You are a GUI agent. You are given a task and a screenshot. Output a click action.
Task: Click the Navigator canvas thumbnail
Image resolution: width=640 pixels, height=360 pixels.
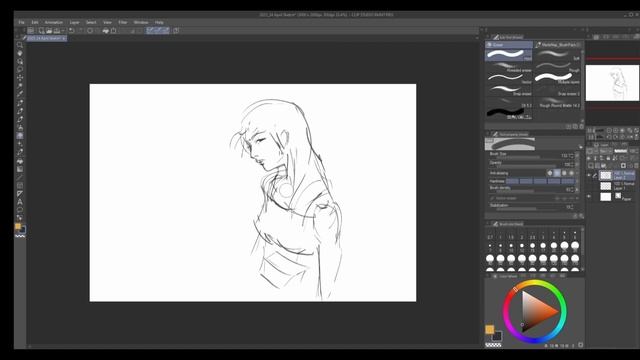tap(612, 83)
